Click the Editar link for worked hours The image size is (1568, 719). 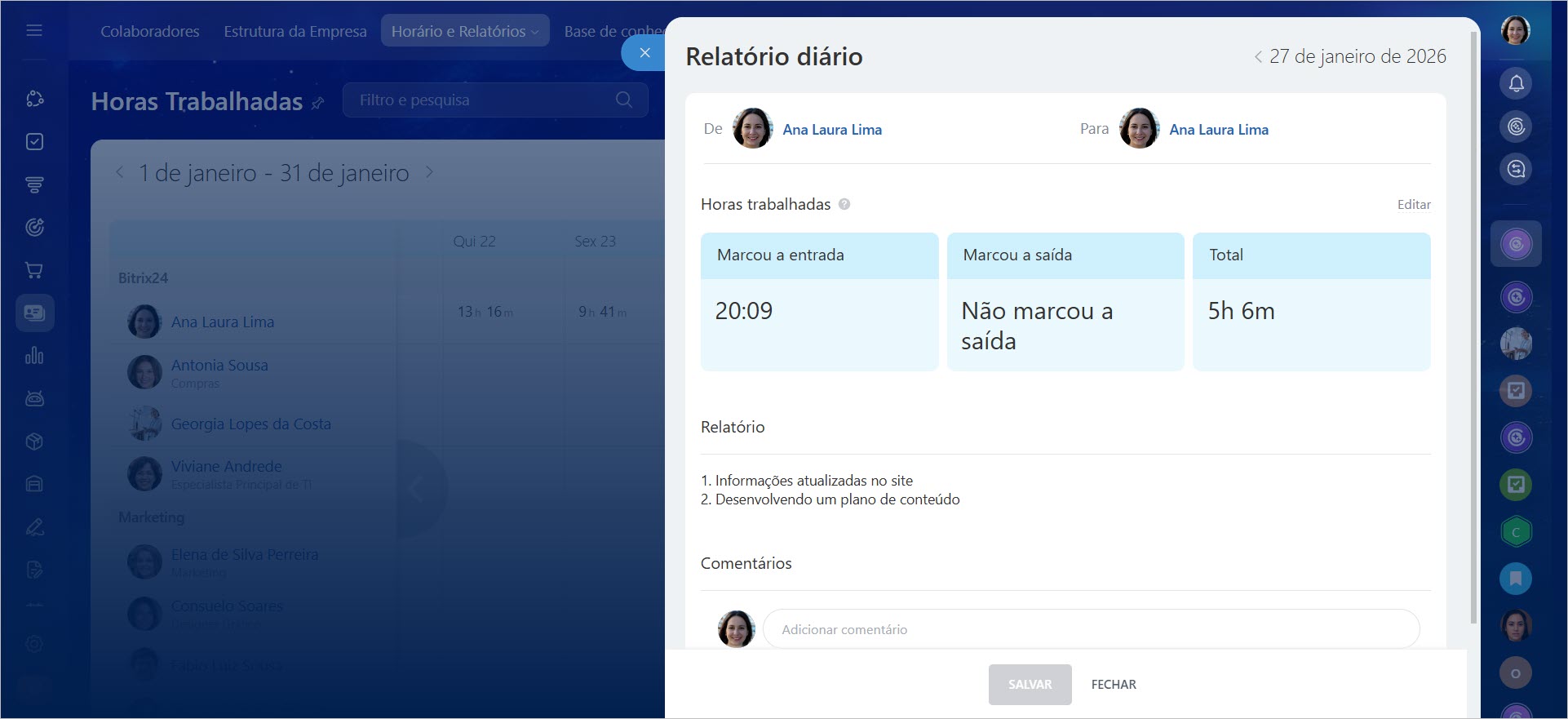(1413, 205)
